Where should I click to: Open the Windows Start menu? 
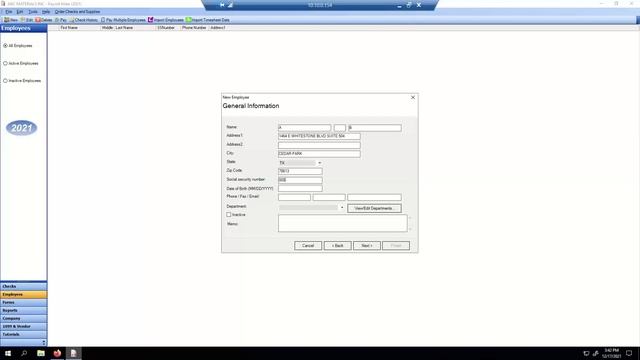coord(8,353)
